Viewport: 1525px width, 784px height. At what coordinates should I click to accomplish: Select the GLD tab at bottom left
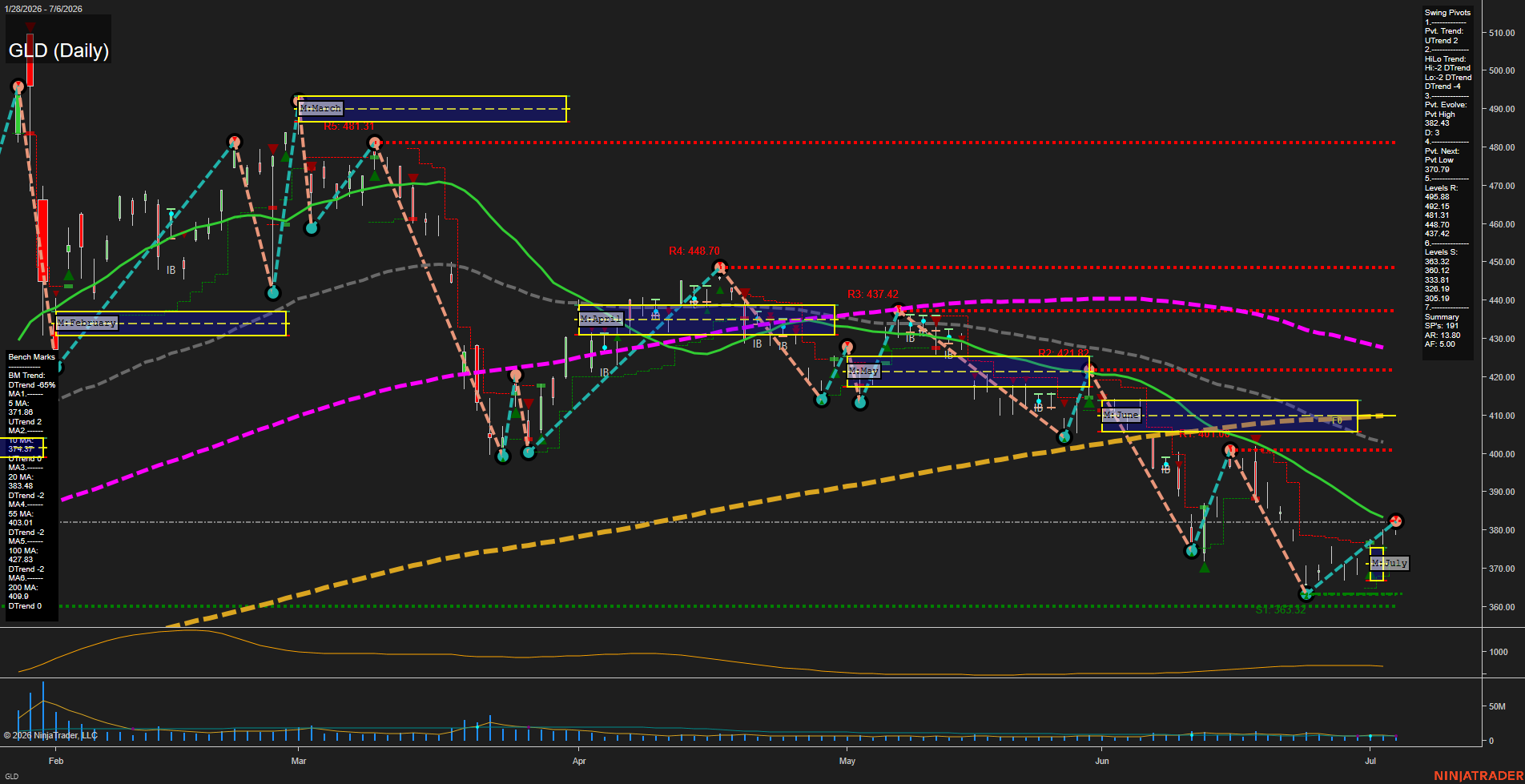[12, 776]
